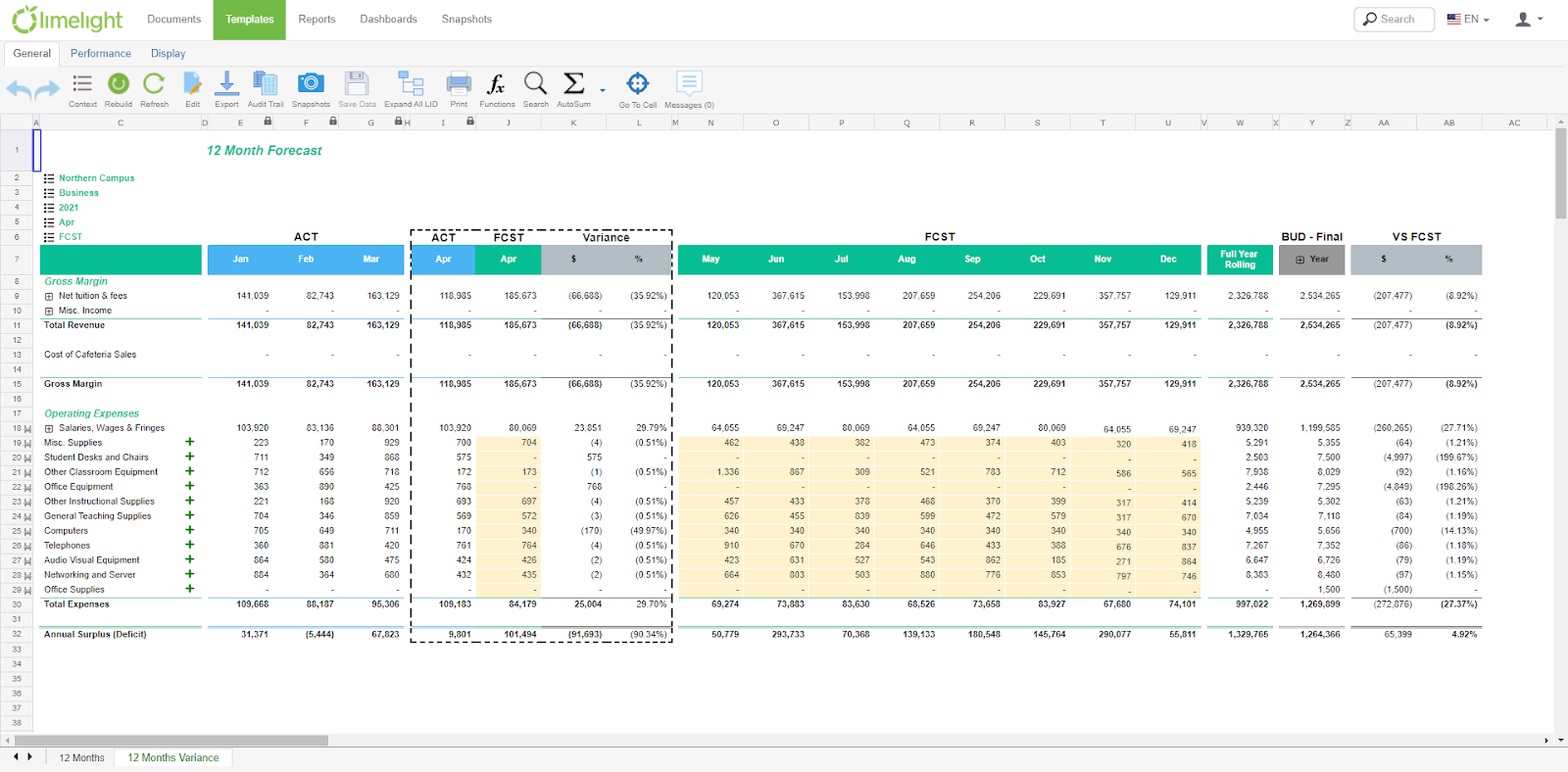Viewport: 1568px width, 772px height.
Task: Open the 12 Months sheet tab
Action: [81, 758]
